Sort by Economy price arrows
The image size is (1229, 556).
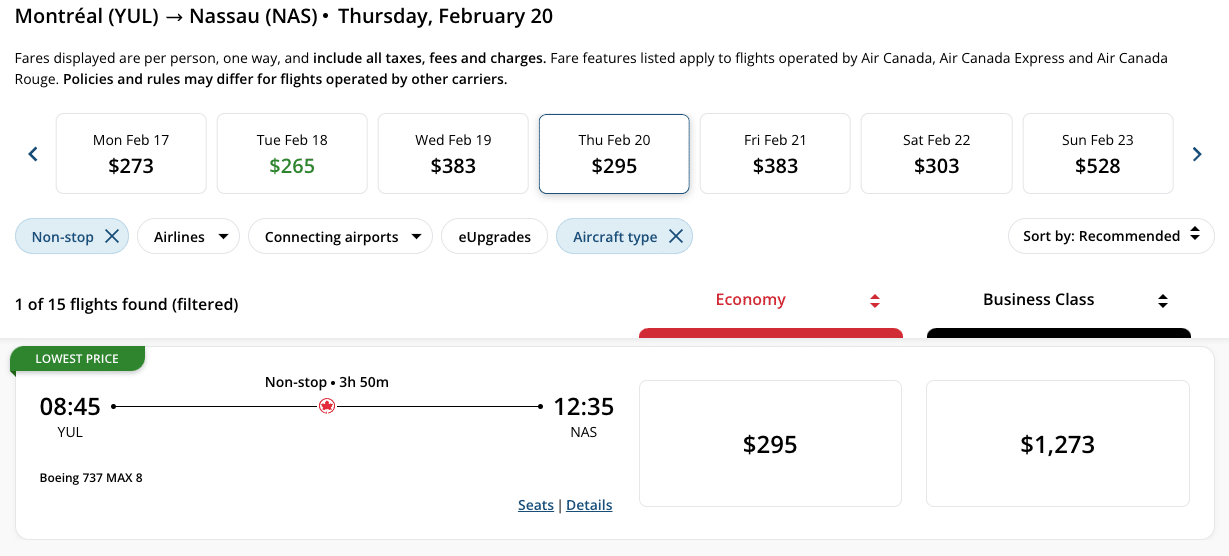pos(875,301)
